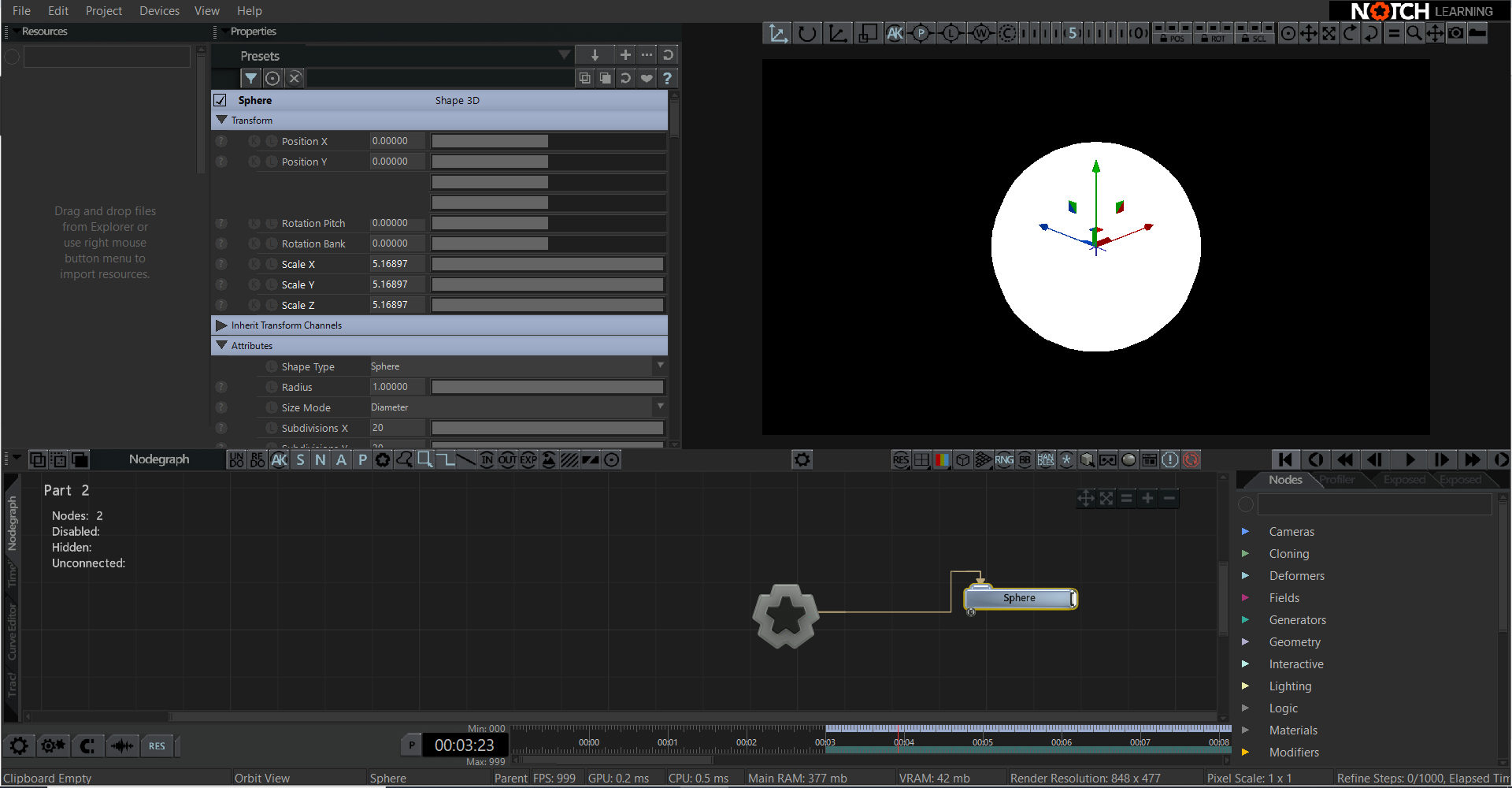Click the IN icon in Nodegraph toolbar
Image resolution: width=1512 pixels, height=788 pixels.
[x=487, y=459]
